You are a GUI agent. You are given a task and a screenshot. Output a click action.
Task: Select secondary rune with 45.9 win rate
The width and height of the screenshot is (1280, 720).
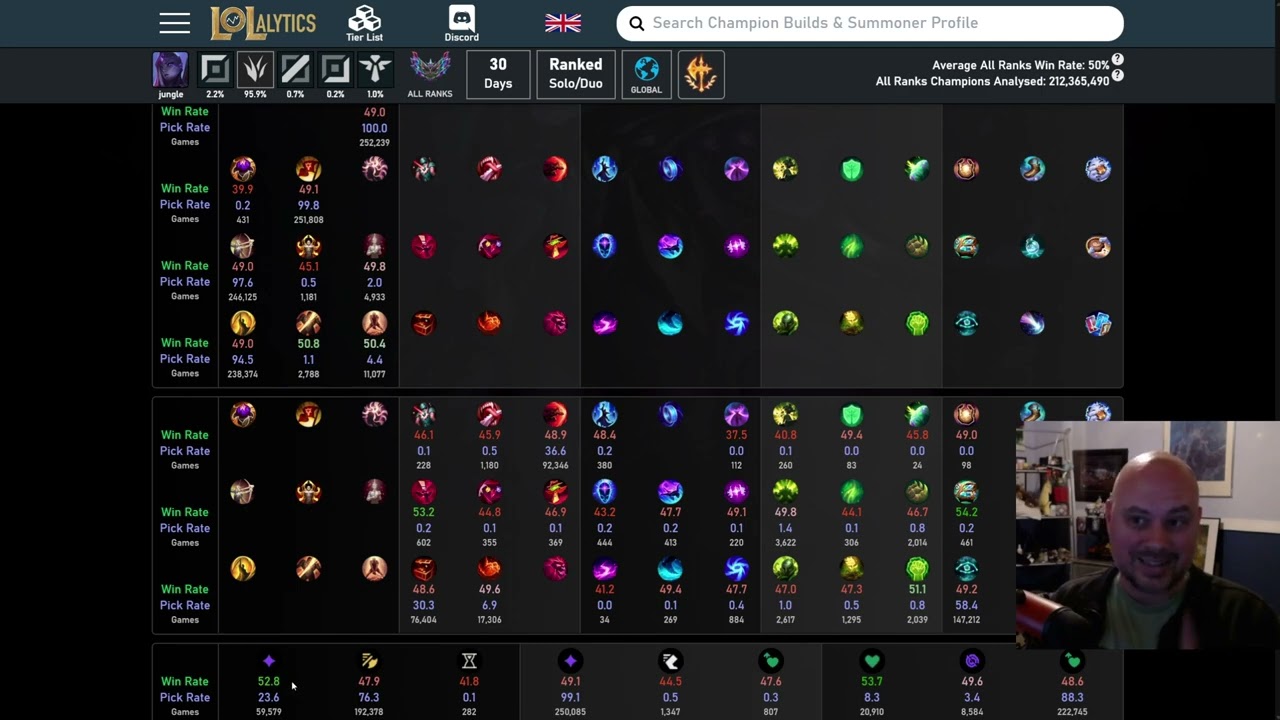pos(489,414)
